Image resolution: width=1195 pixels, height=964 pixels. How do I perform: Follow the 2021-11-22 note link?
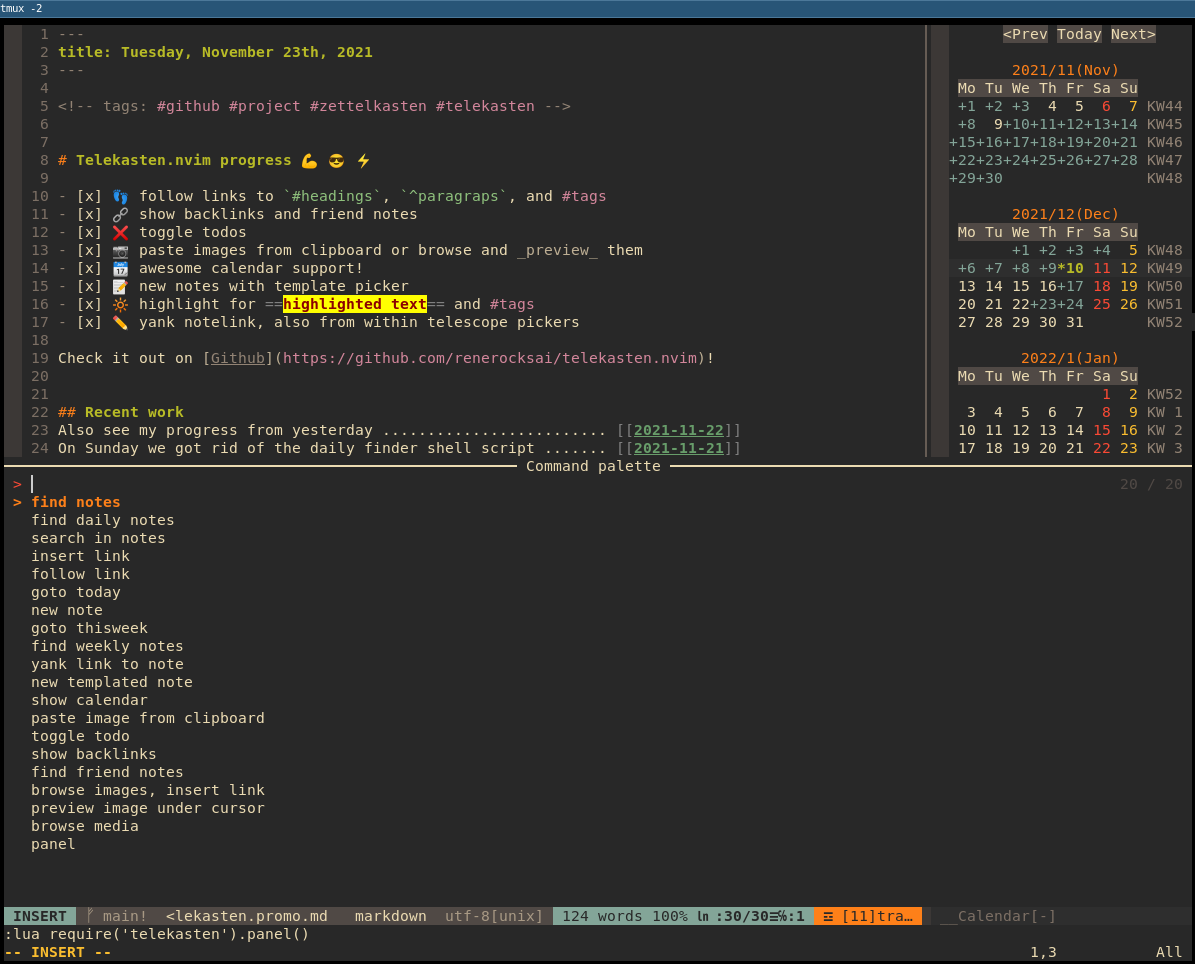tap(678, 430)
